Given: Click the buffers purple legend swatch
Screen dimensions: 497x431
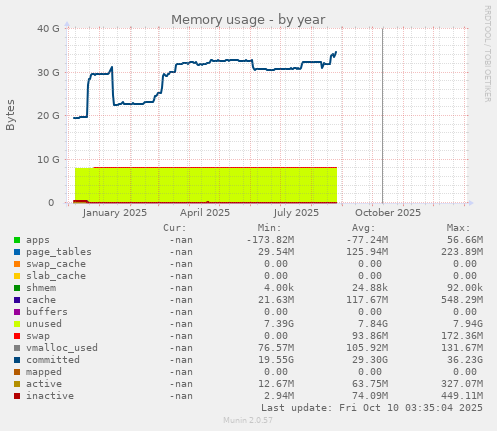Looking at the screenshot, I should 17,312.
